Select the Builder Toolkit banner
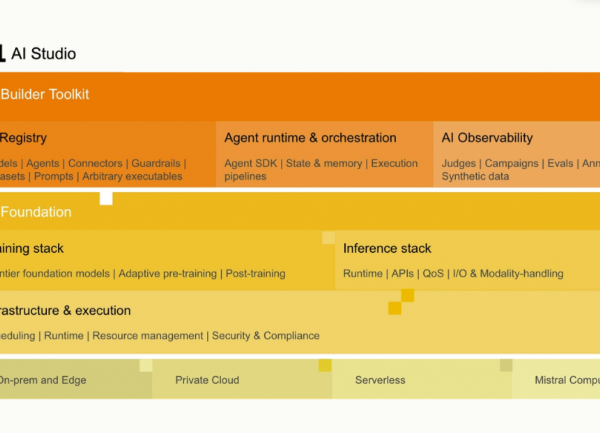The image size is (600, 433). tap(300, 96)
